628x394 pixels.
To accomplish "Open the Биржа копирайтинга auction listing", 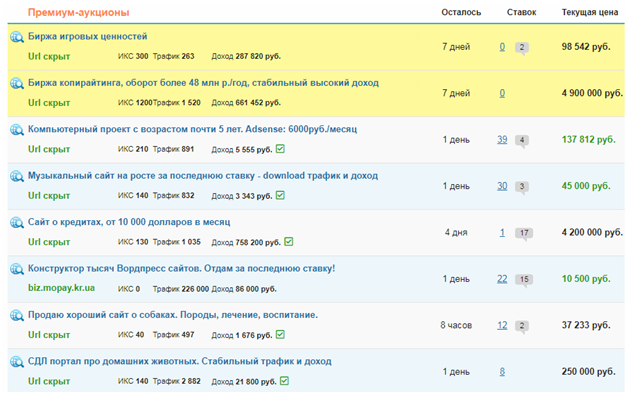I will 203,83.
